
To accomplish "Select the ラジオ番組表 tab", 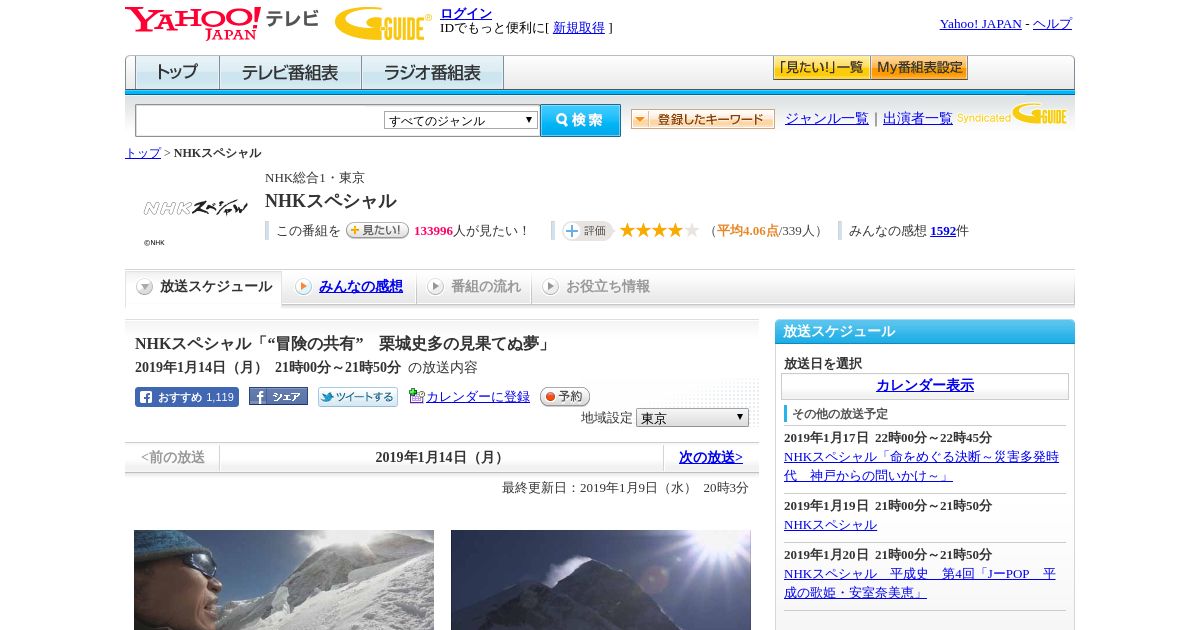I will click(432, 73).
